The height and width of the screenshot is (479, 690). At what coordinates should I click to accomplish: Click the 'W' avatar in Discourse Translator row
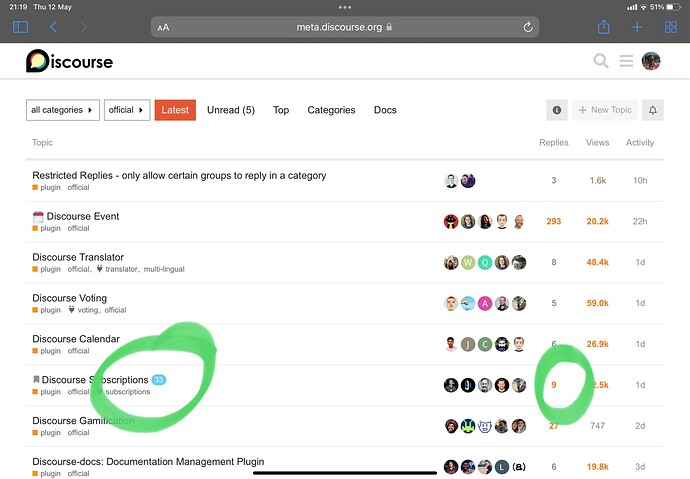(468, 263)
